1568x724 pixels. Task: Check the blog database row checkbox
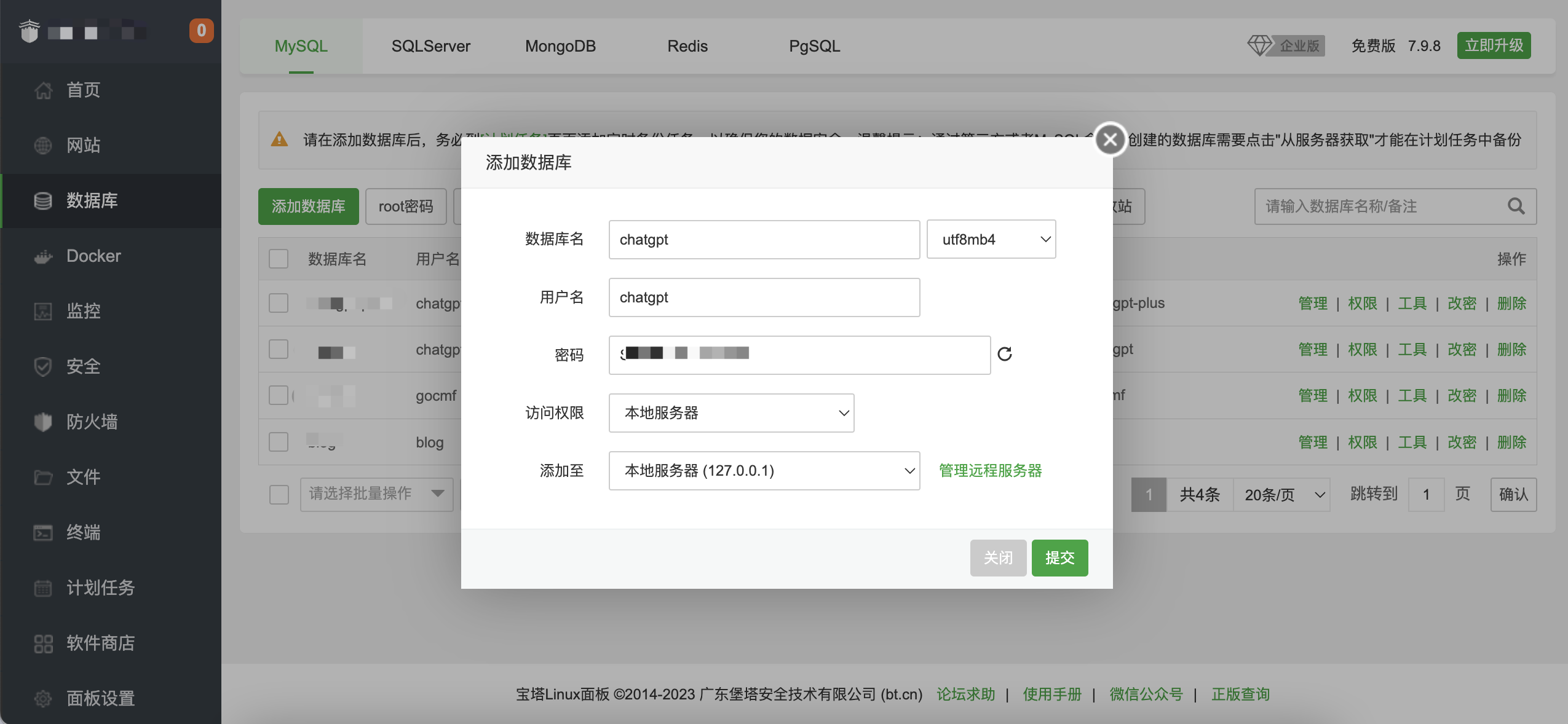[x=279, y=442]
